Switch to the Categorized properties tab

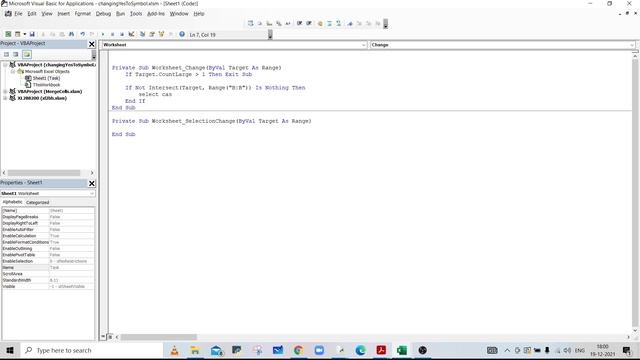(37, 202)
